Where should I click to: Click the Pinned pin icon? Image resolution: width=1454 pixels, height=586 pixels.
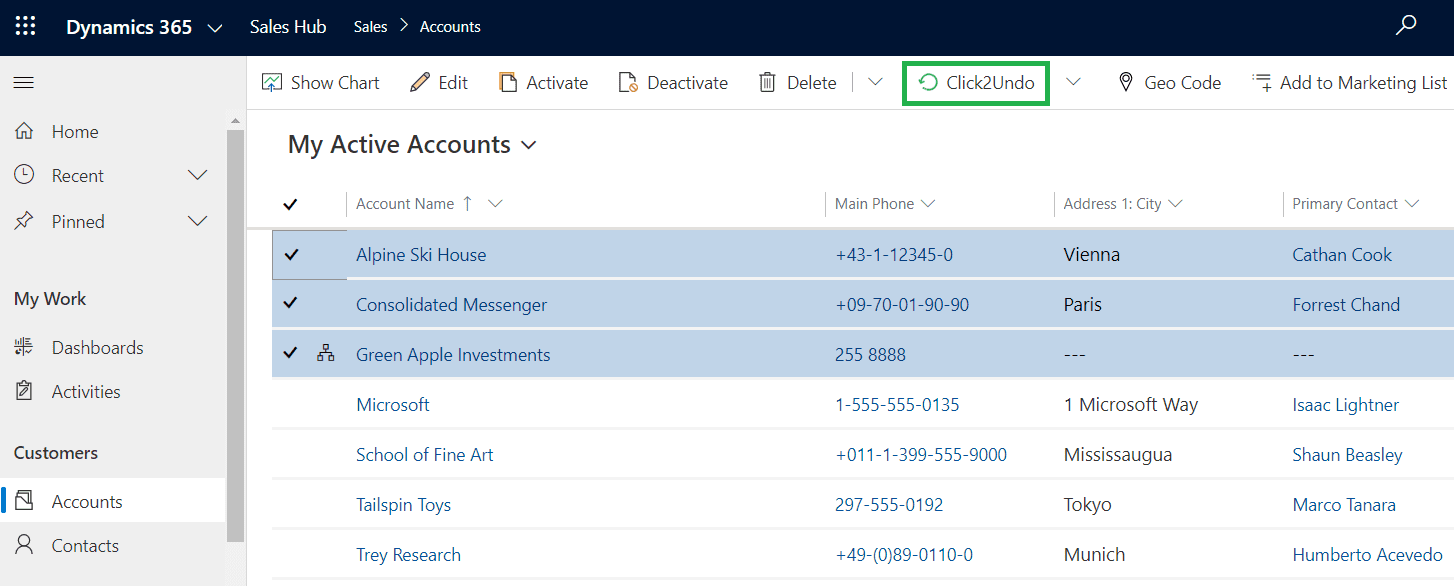coord(24,221)
